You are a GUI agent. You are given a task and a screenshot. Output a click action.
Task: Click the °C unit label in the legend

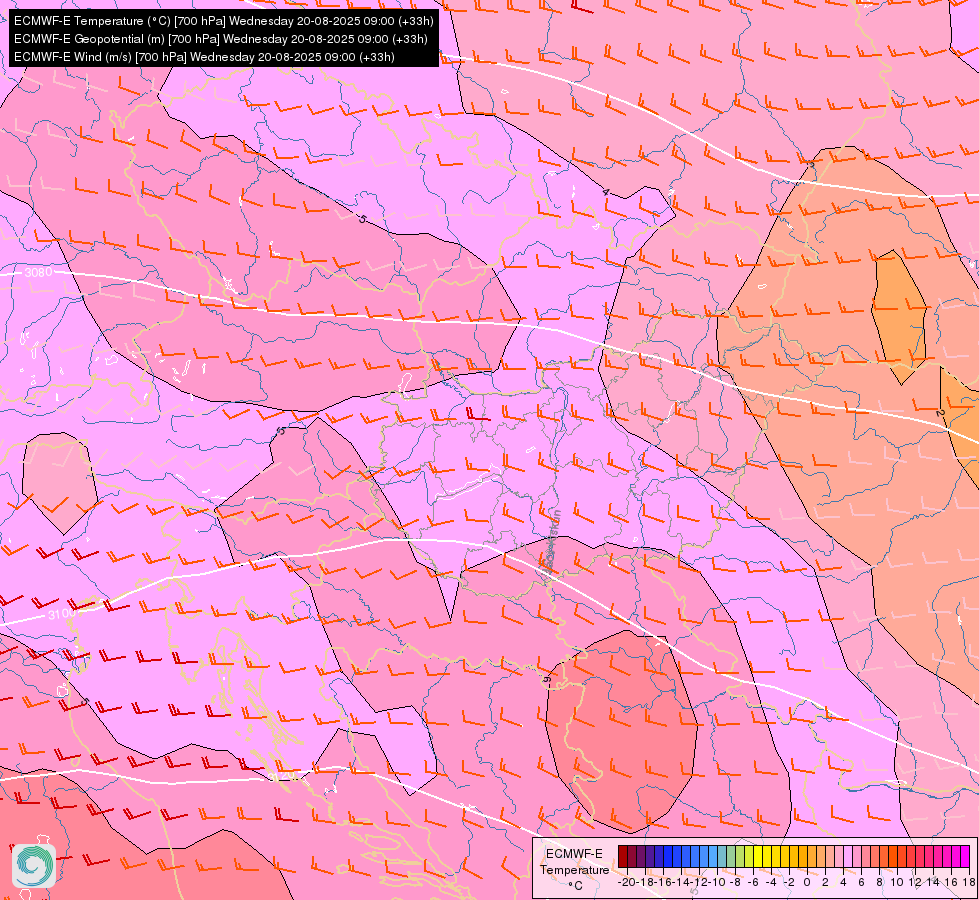(x=576, y=886)
